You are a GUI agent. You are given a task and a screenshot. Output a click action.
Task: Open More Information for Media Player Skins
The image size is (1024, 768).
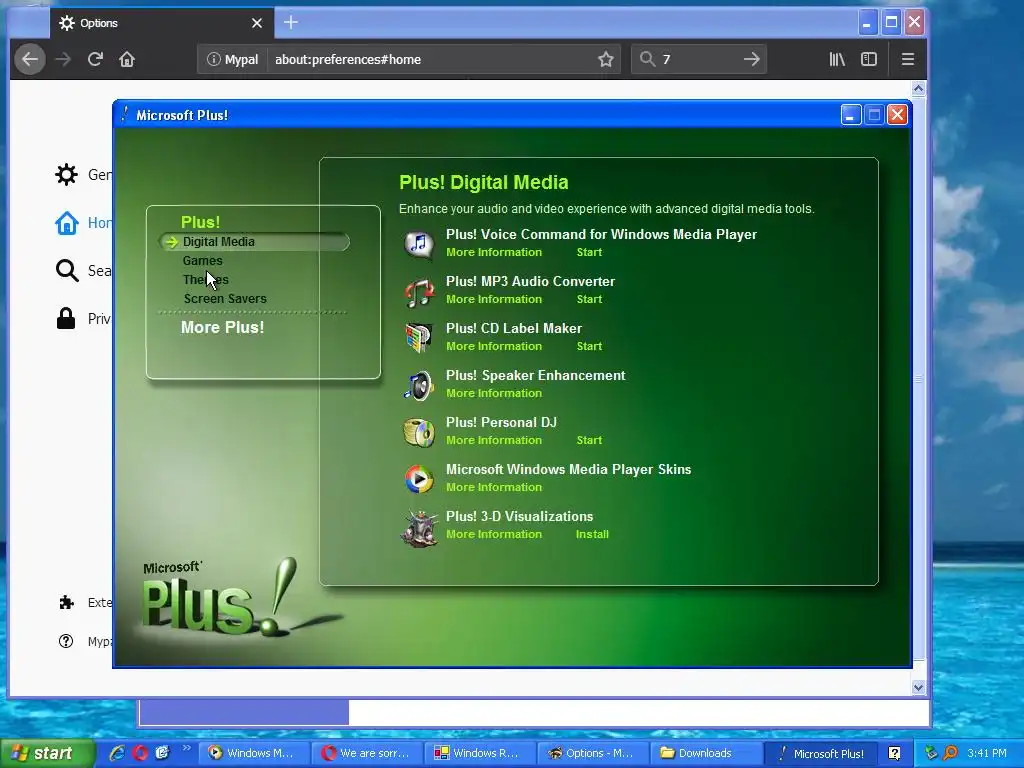[x=494, y=487]
